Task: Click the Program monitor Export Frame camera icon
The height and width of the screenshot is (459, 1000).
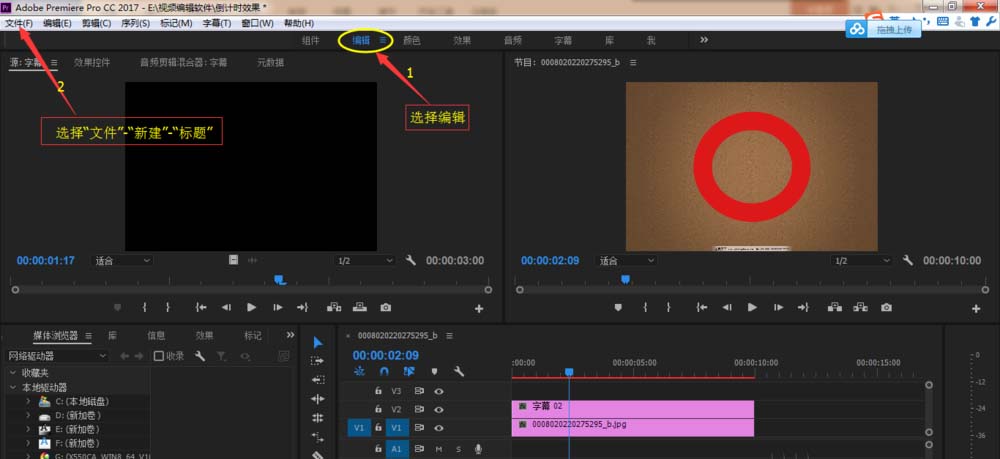Action: point(886,307)
